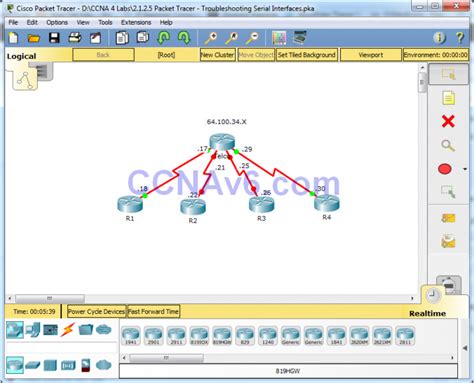Open the custom devices dialog icon
This screenshot has width=474, height=383.
300,38
